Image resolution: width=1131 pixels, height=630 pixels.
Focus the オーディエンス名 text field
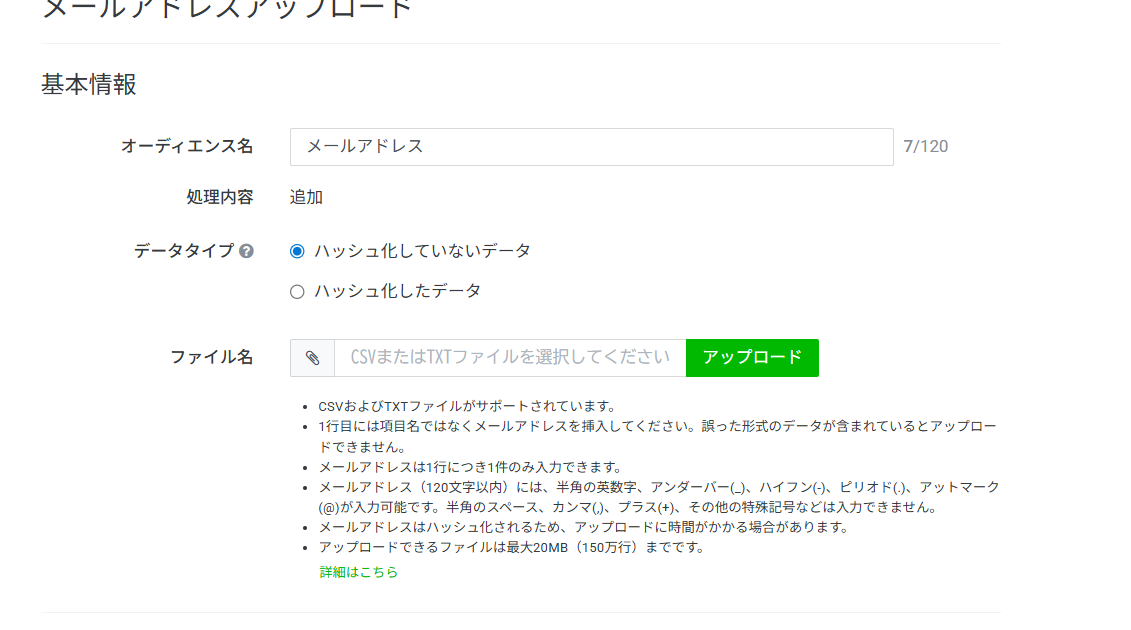(591, 147)
